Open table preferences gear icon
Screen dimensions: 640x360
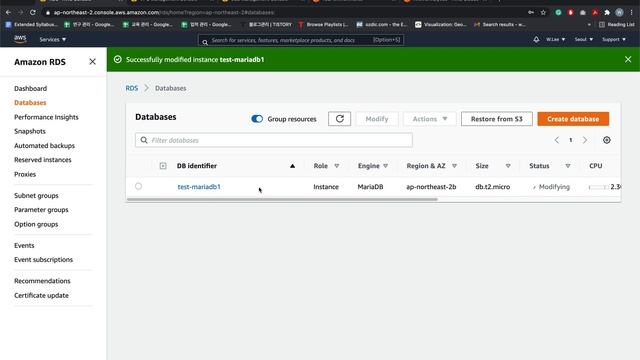tap(607, 140)
